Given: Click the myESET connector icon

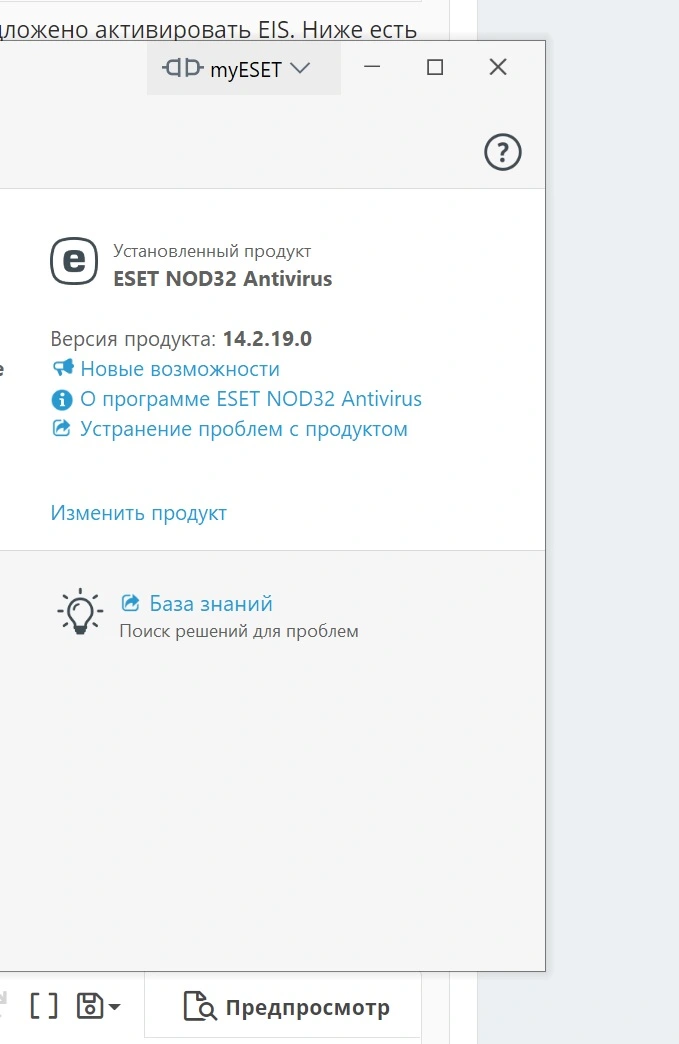Looking at the screenshot, I should [x=182, y=68].
